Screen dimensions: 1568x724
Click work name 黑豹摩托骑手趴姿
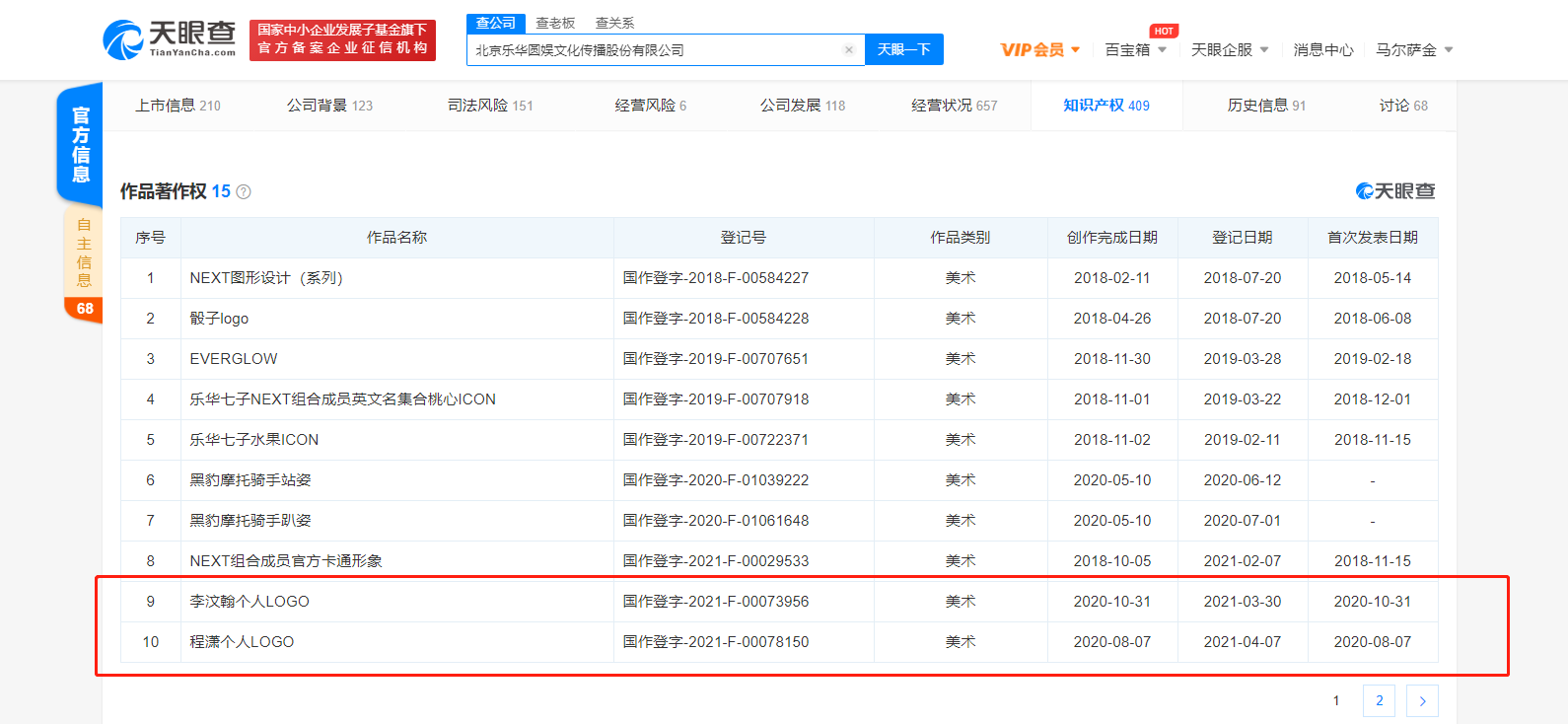pyautogui.click(x=250, y=521)
